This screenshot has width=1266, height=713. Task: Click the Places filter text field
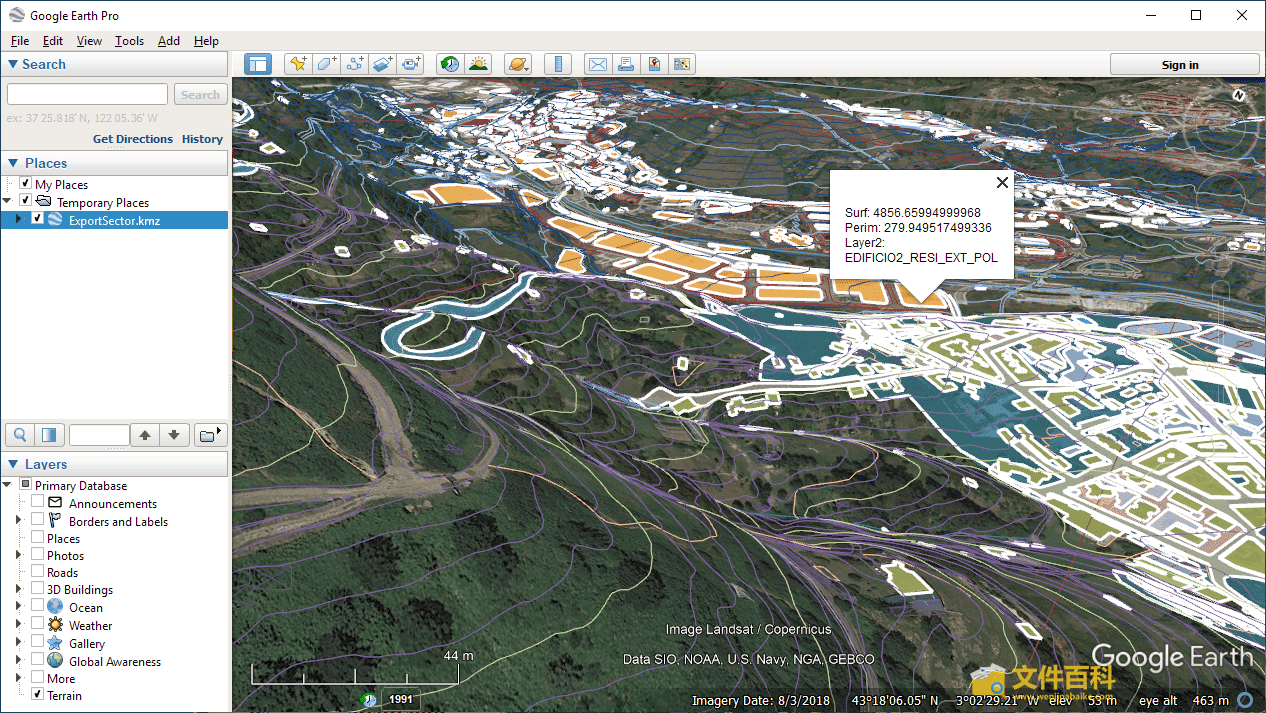[x=99, y=435]
